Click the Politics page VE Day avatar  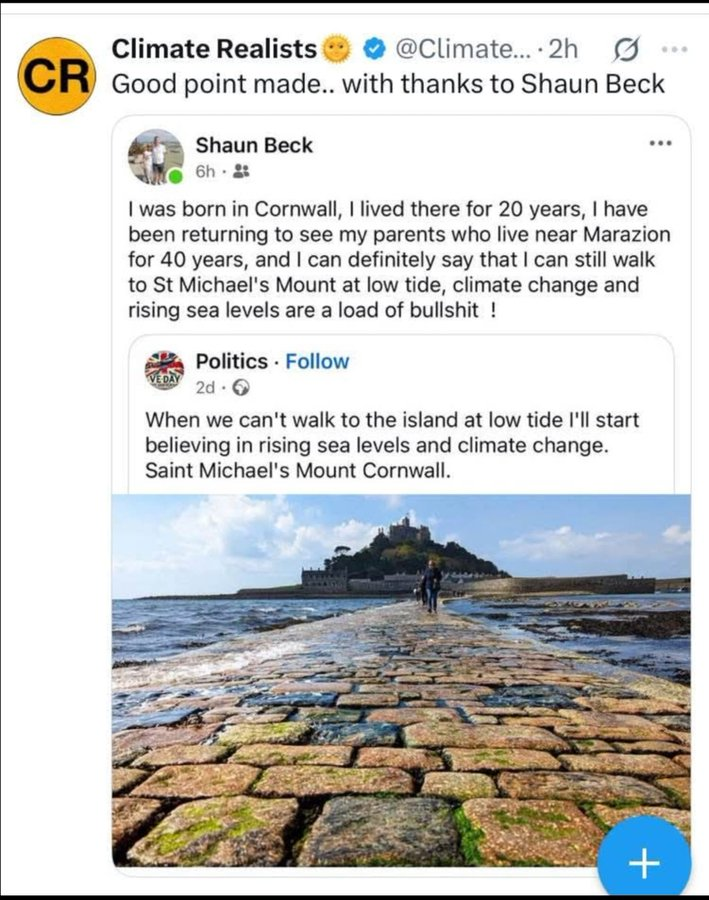(164, 370)
